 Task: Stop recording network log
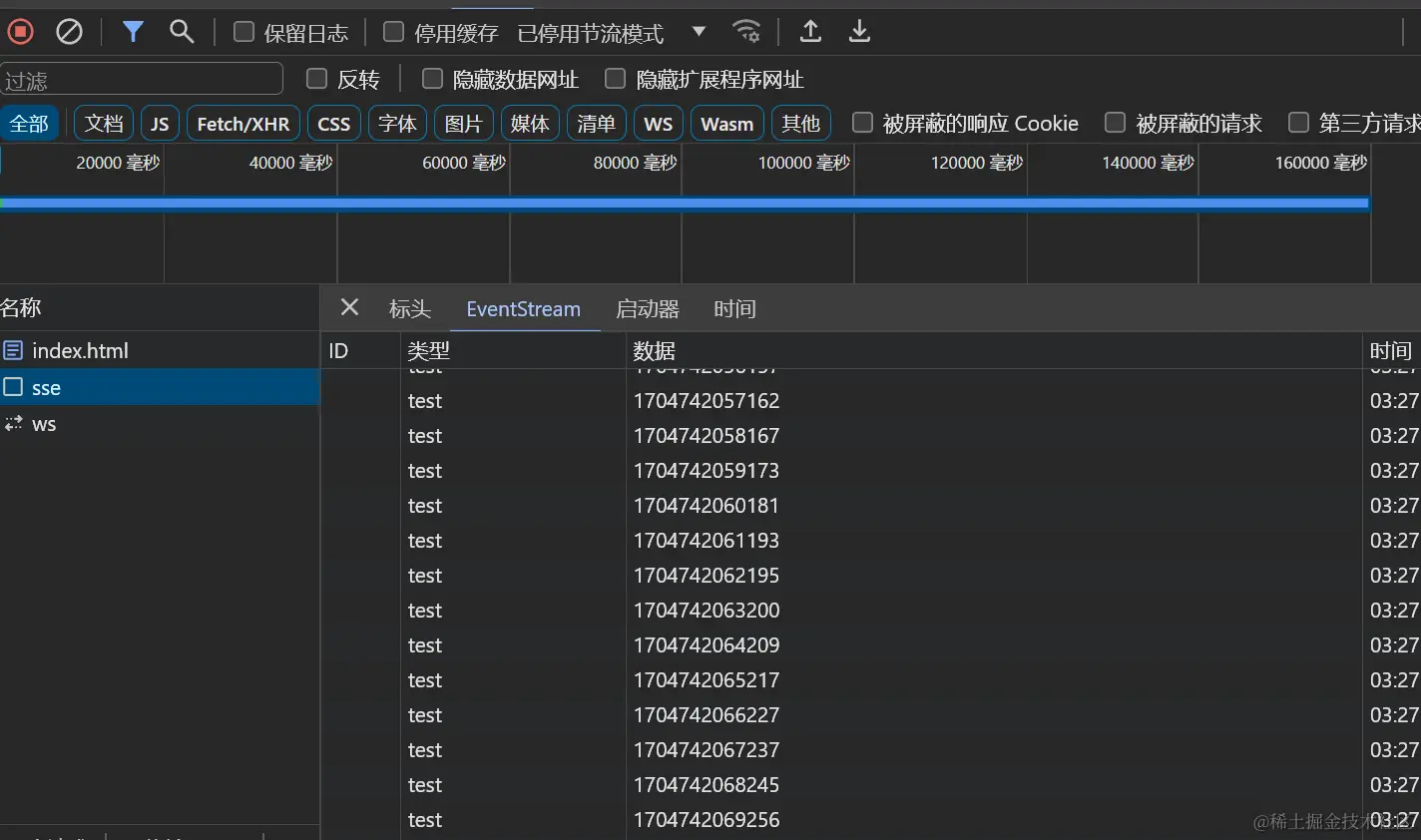20,32
